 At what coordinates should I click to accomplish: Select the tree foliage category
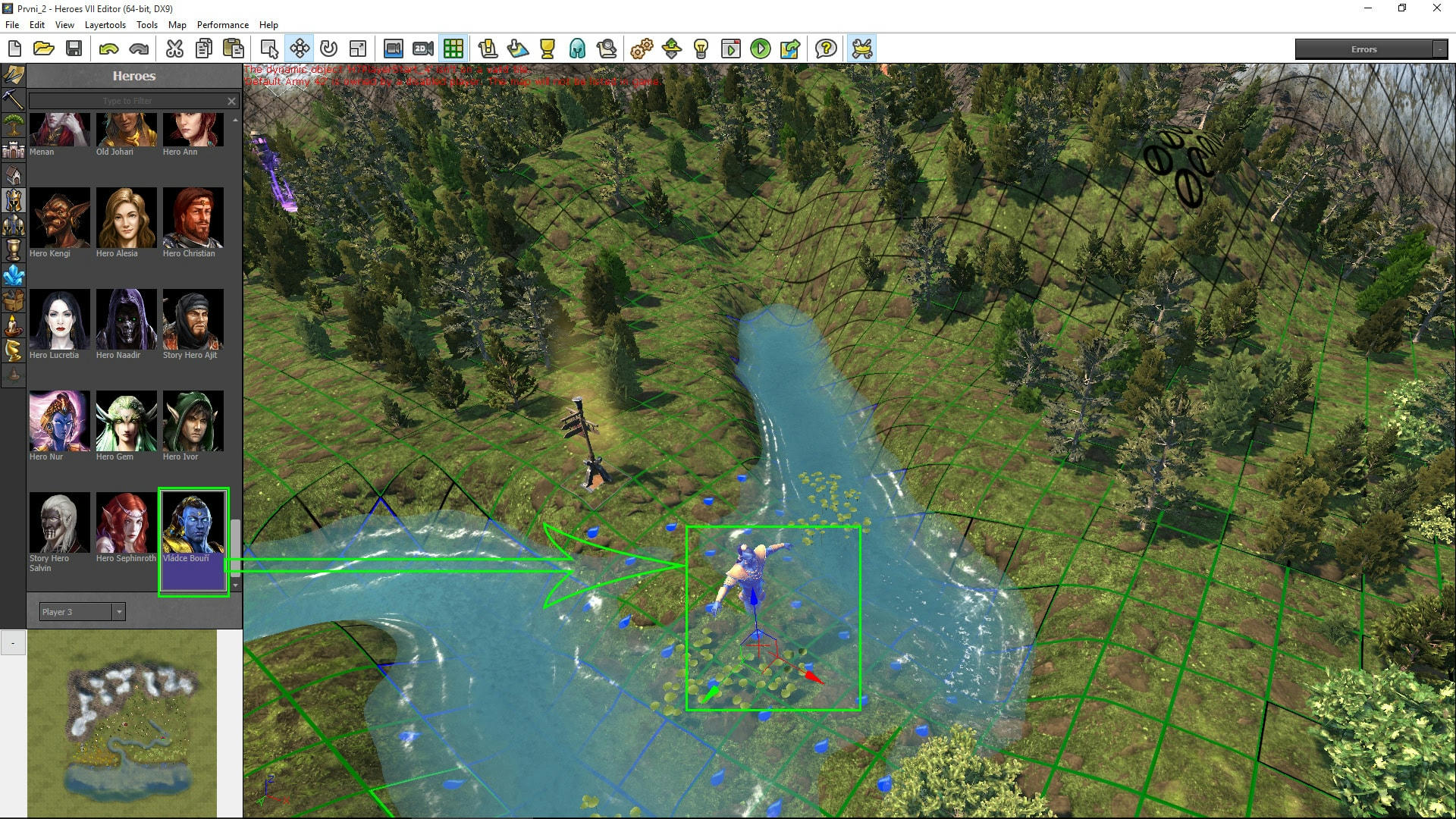coord(14,124)
